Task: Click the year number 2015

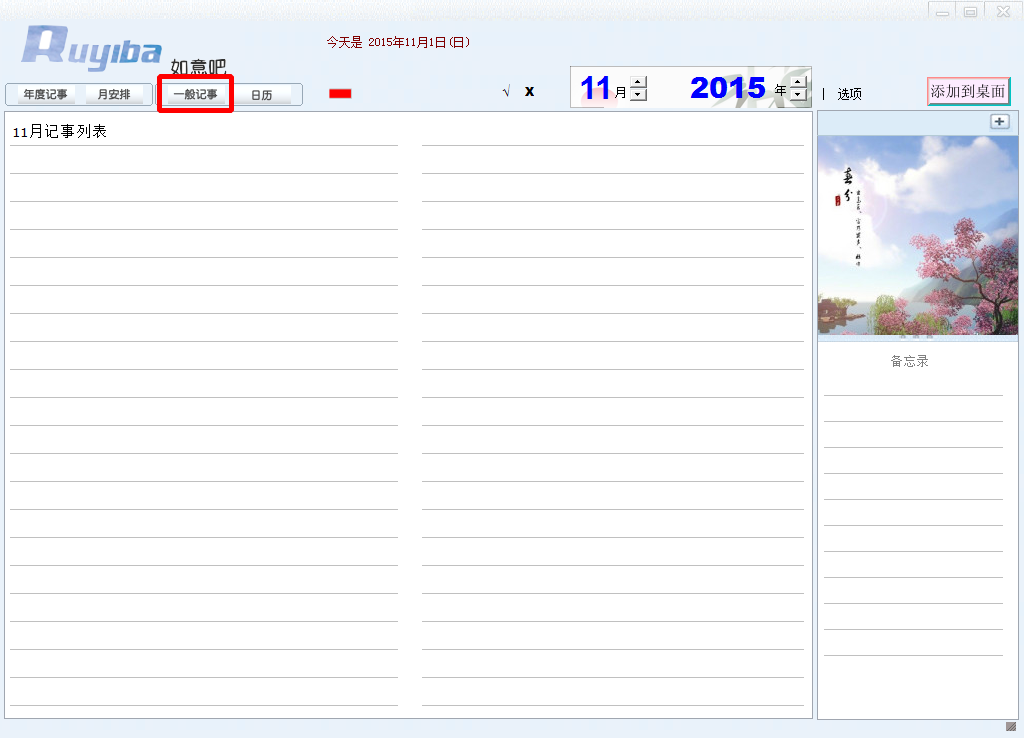Action: tap(728, 88)
